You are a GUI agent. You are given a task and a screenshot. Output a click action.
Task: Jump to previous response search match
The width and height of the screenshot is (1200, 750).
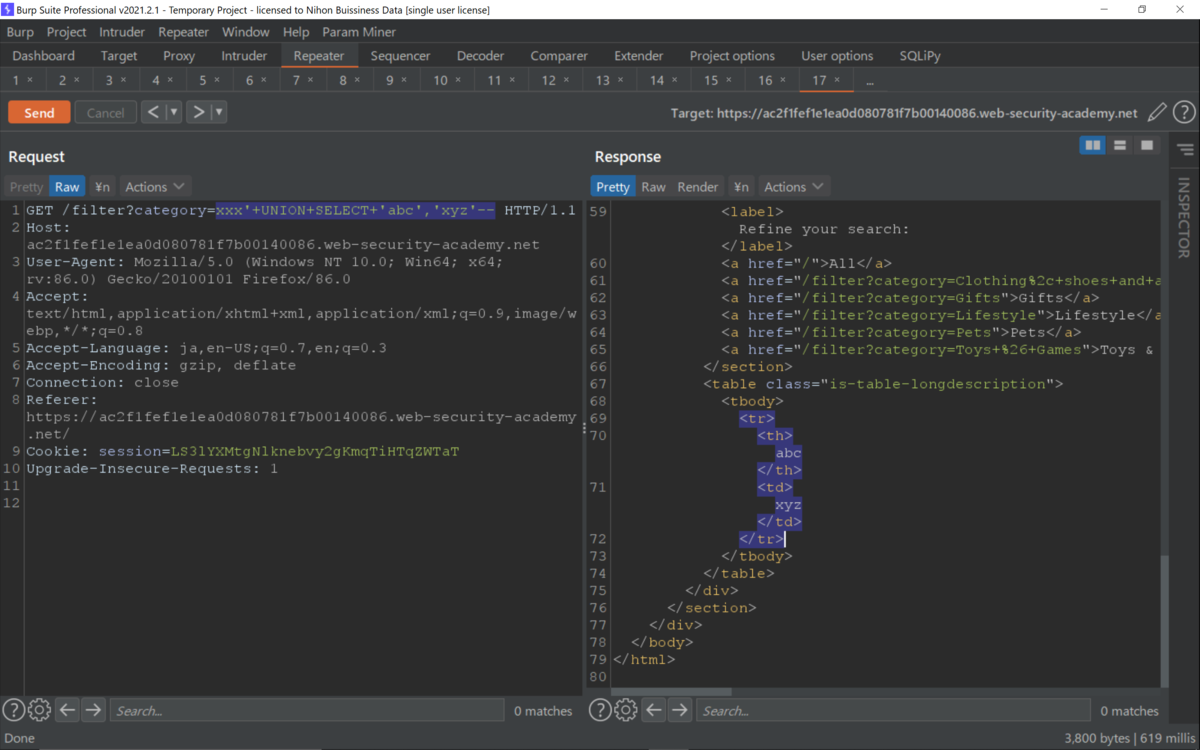[x=654, y=710]
